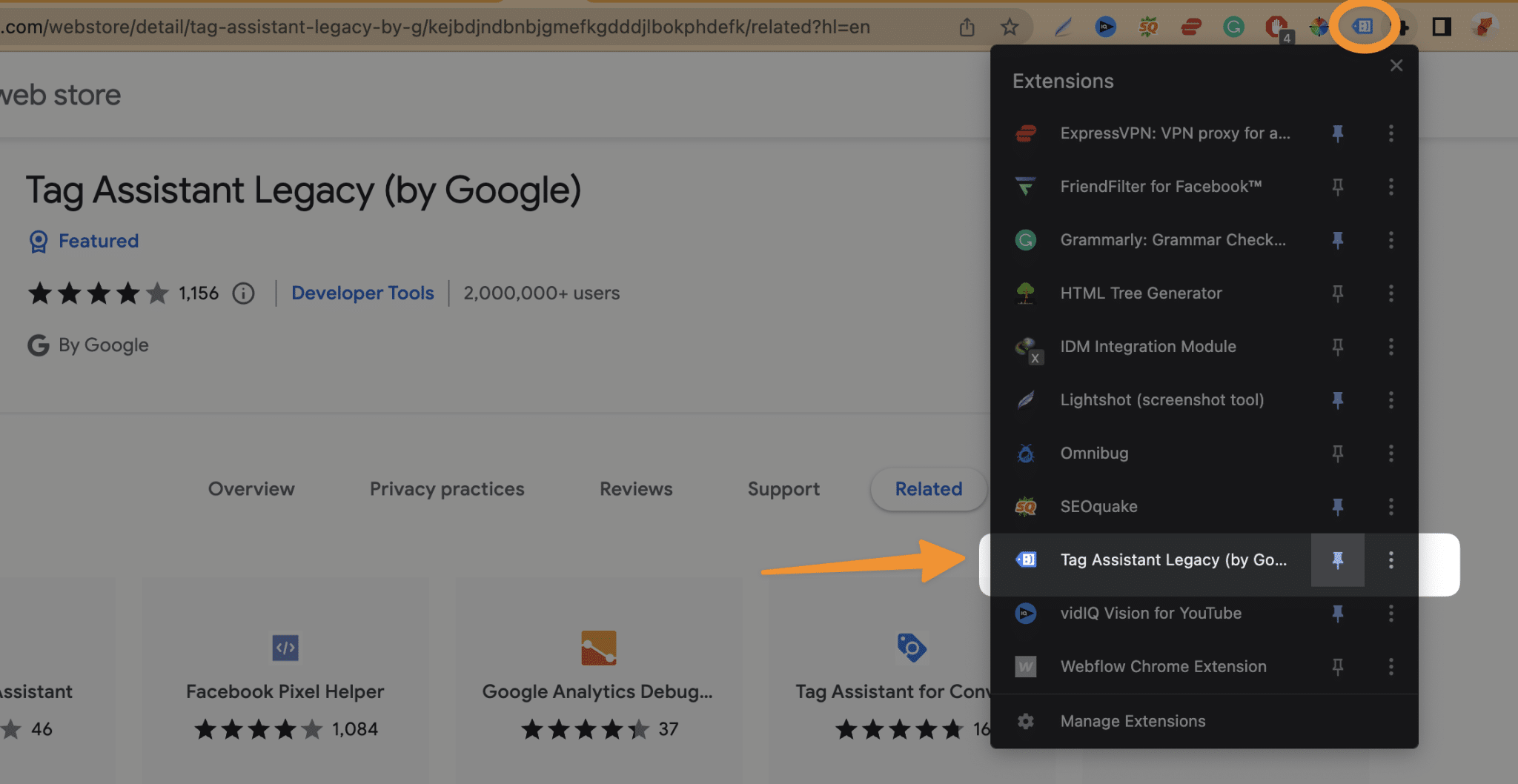Viewport: 1518px width, 784px height.
Task: Click the IDM Integration Module icon
Action: (x=1027, y=348)
